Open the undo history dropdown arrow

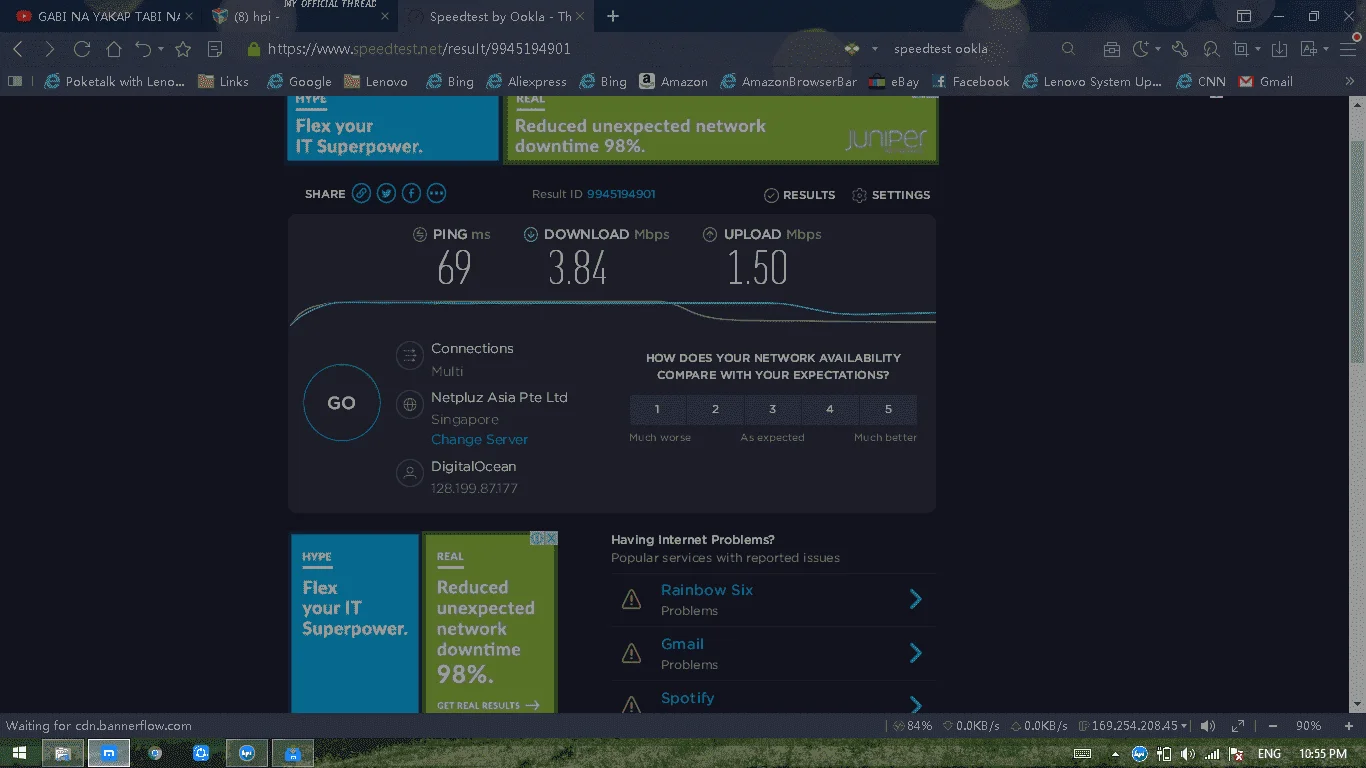click(162, 49)
